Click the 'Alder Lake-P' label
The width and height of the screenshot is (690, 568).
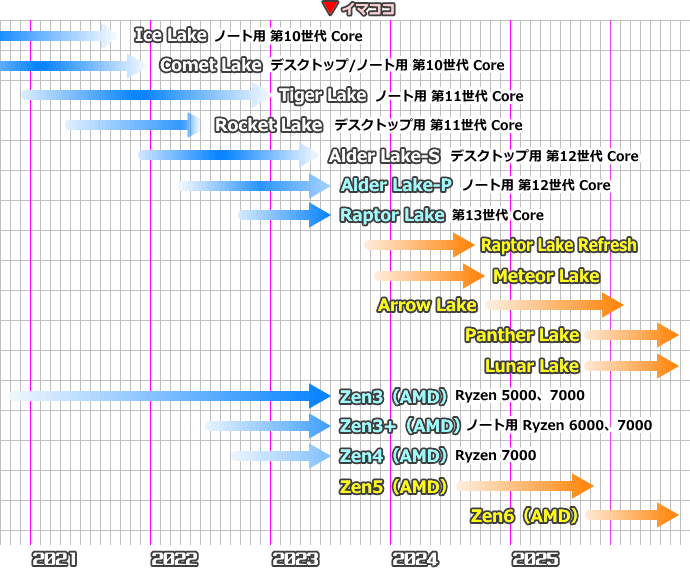(396, 185)
